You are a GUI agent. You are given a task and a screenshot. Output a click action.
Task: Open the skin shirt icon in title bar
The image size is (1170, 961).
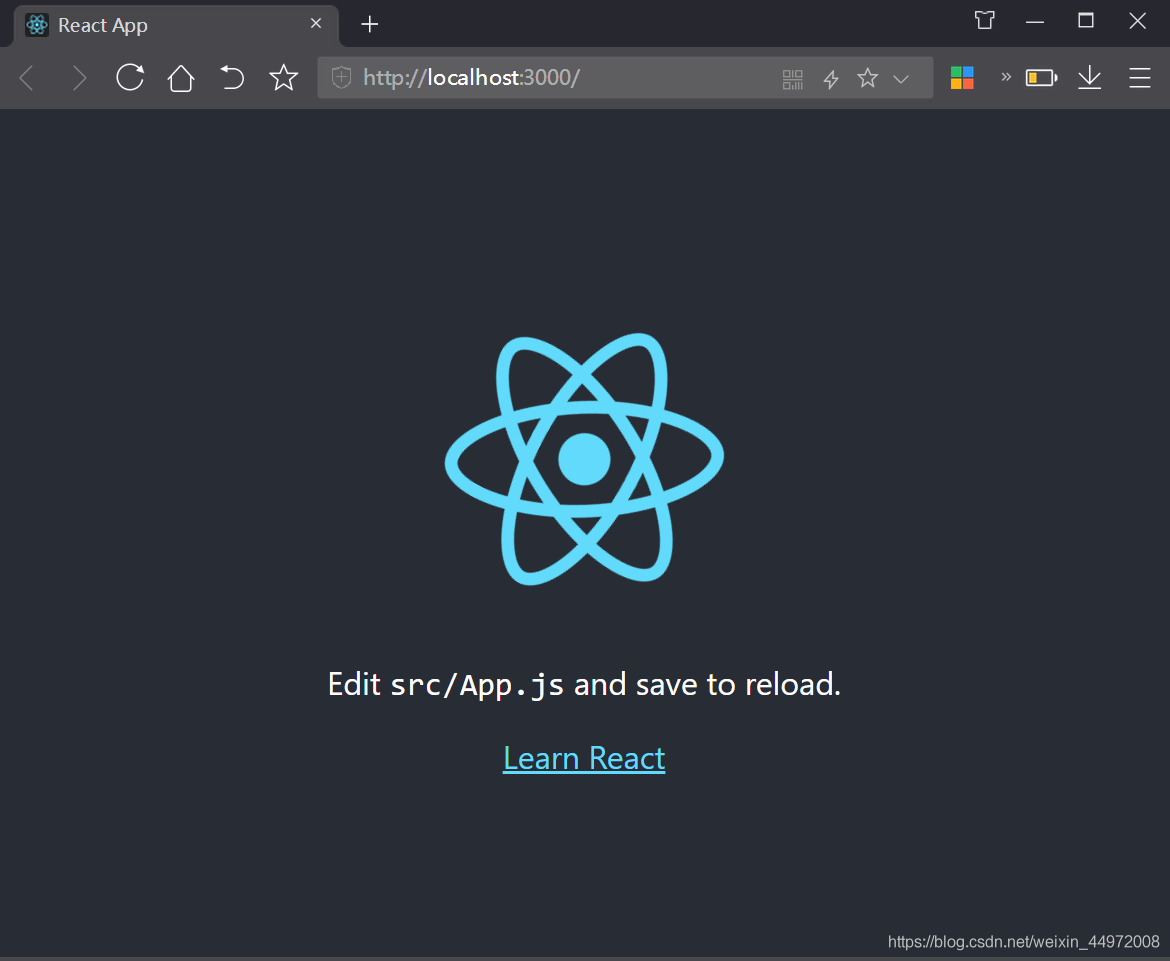985,20
